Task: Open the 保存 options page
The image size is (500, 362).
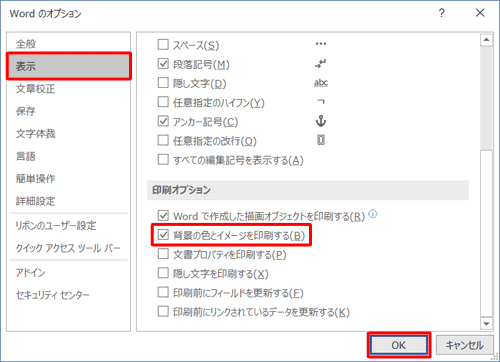Action: (26, 111)
